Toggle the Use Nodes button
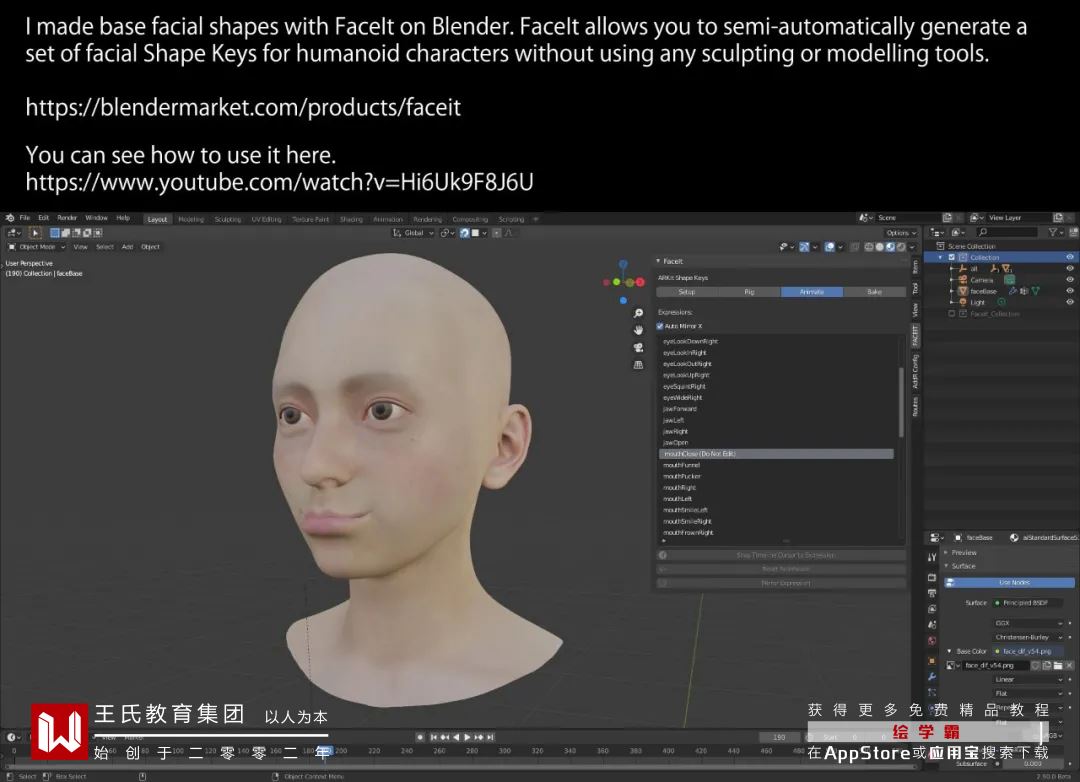 [x=1009, y=582]
